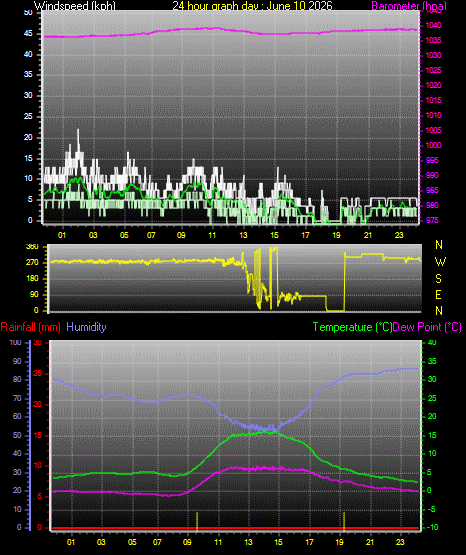Click the 40 value on temperature axis
The image size is (466, 555).
coord(432,342)
